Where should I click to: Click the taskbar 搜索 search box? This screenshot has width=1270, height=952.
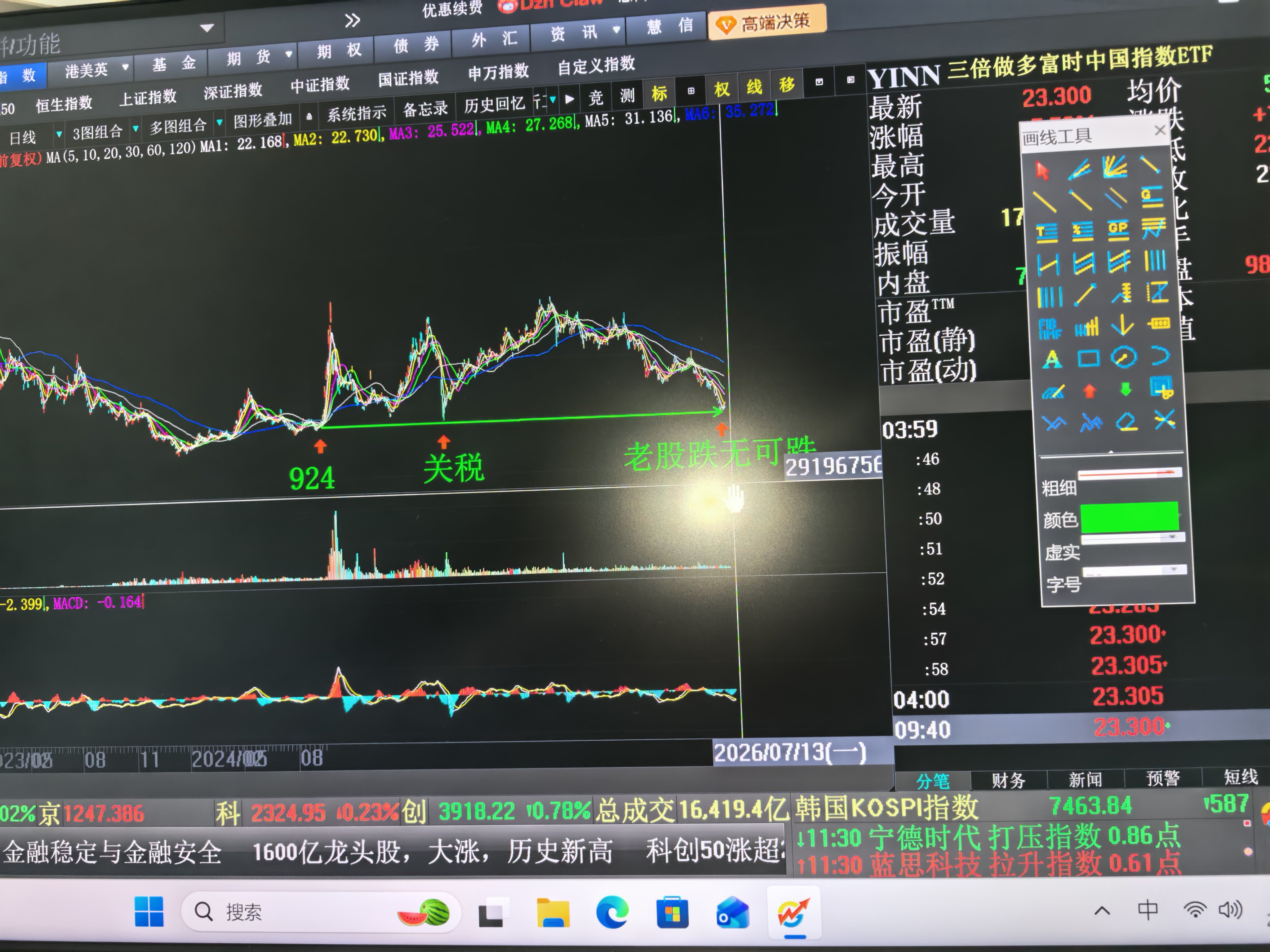[x=320, y=911]
